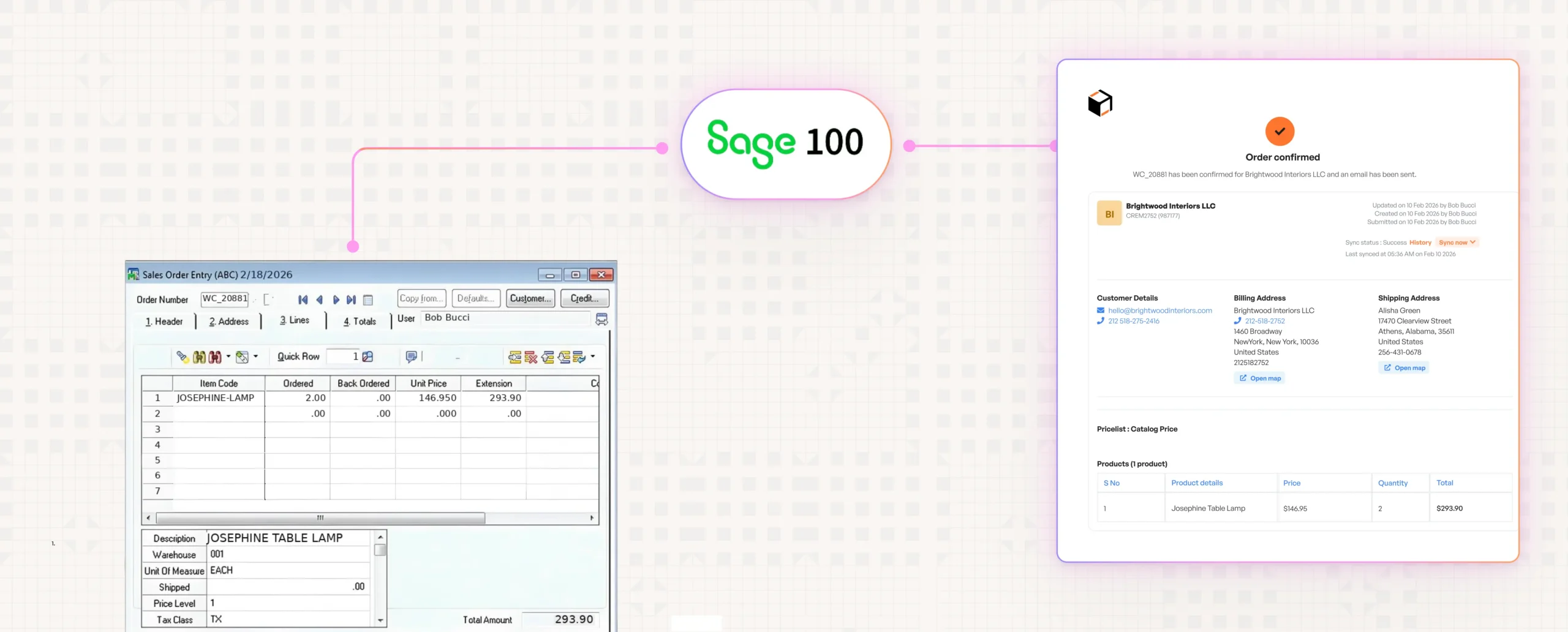Click the Unit Of Measure value EACH
Viewport: 1568px width, 632px height.
click(289, 571)
